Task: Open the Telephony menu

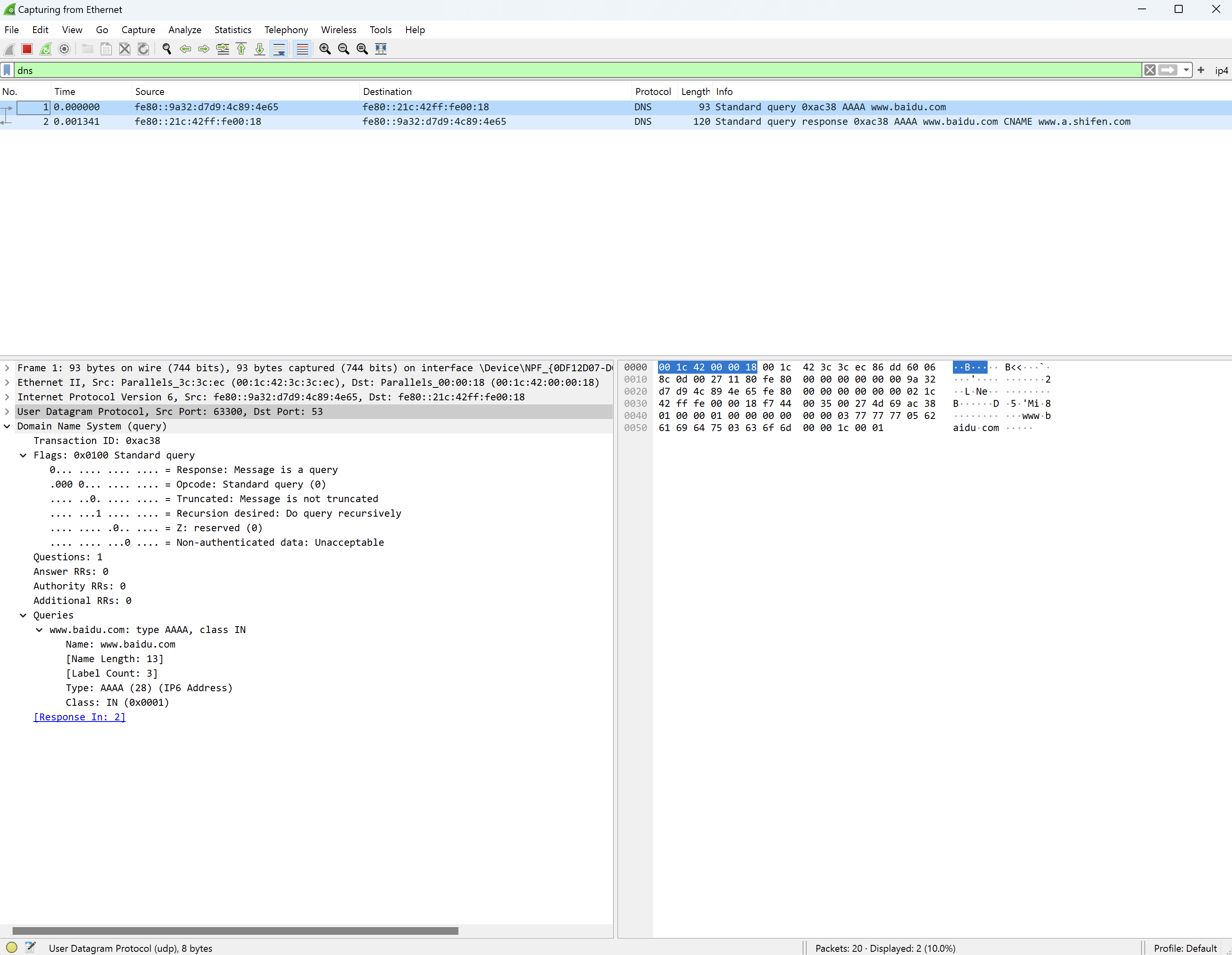Action: (x=286, y=30)
